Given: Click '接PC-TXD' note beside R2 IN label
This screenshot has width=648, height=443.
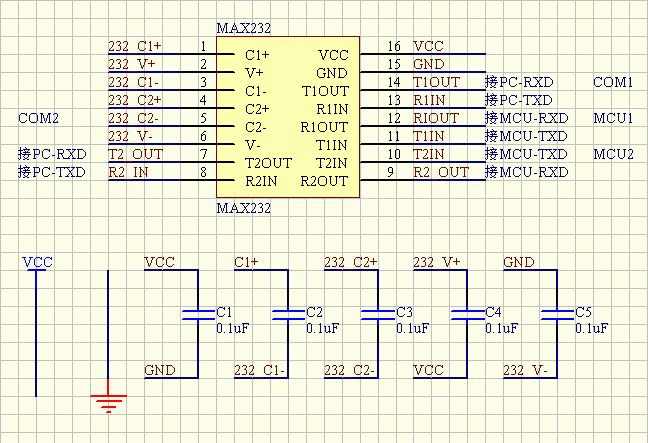Looking at the screenshot, I should [52, 172].
